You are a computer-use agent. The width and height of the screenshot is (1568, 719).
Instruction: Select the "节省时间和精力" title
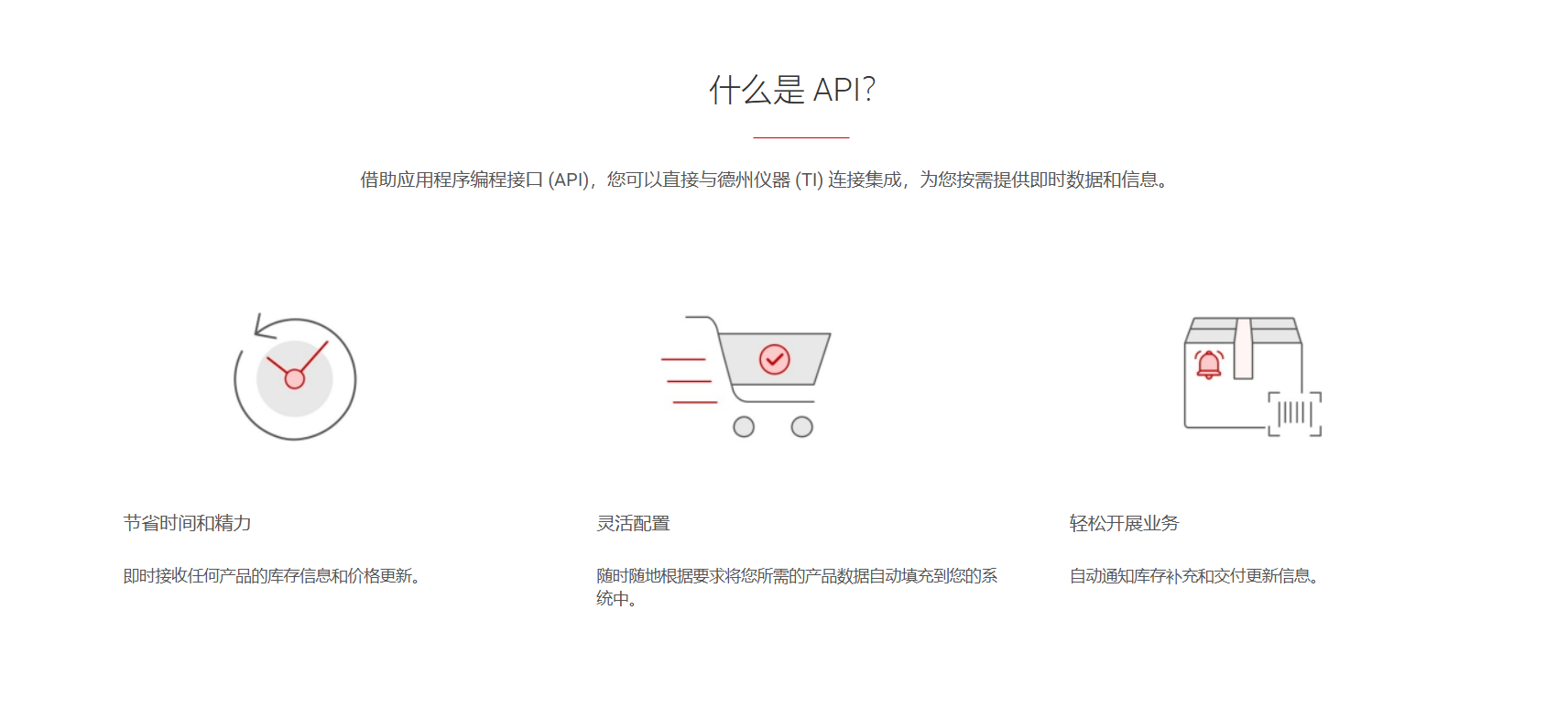(x=188, y=523)
